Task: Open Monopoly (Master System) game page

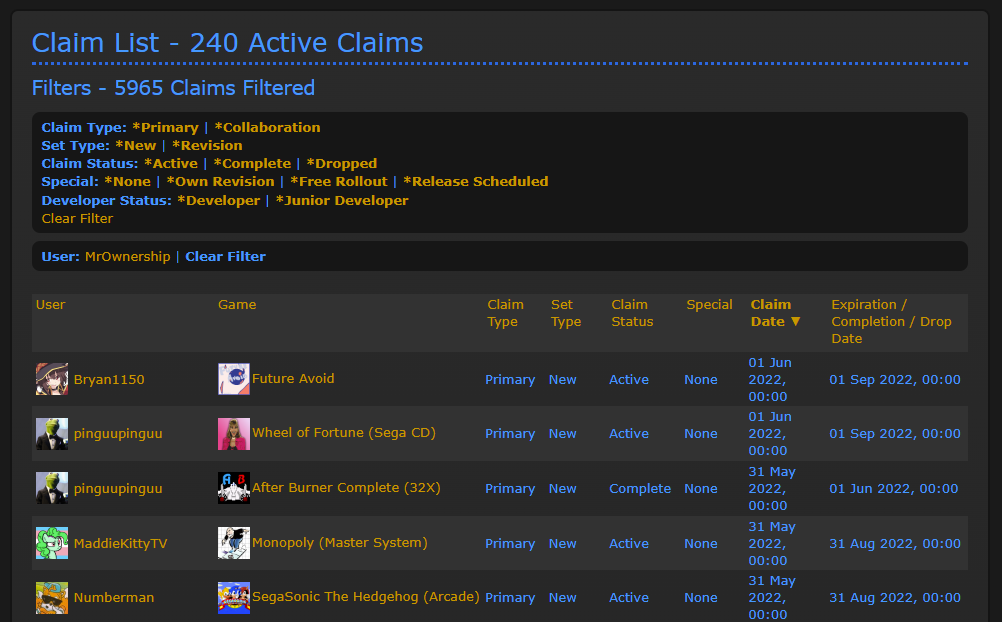Action: 340,543
